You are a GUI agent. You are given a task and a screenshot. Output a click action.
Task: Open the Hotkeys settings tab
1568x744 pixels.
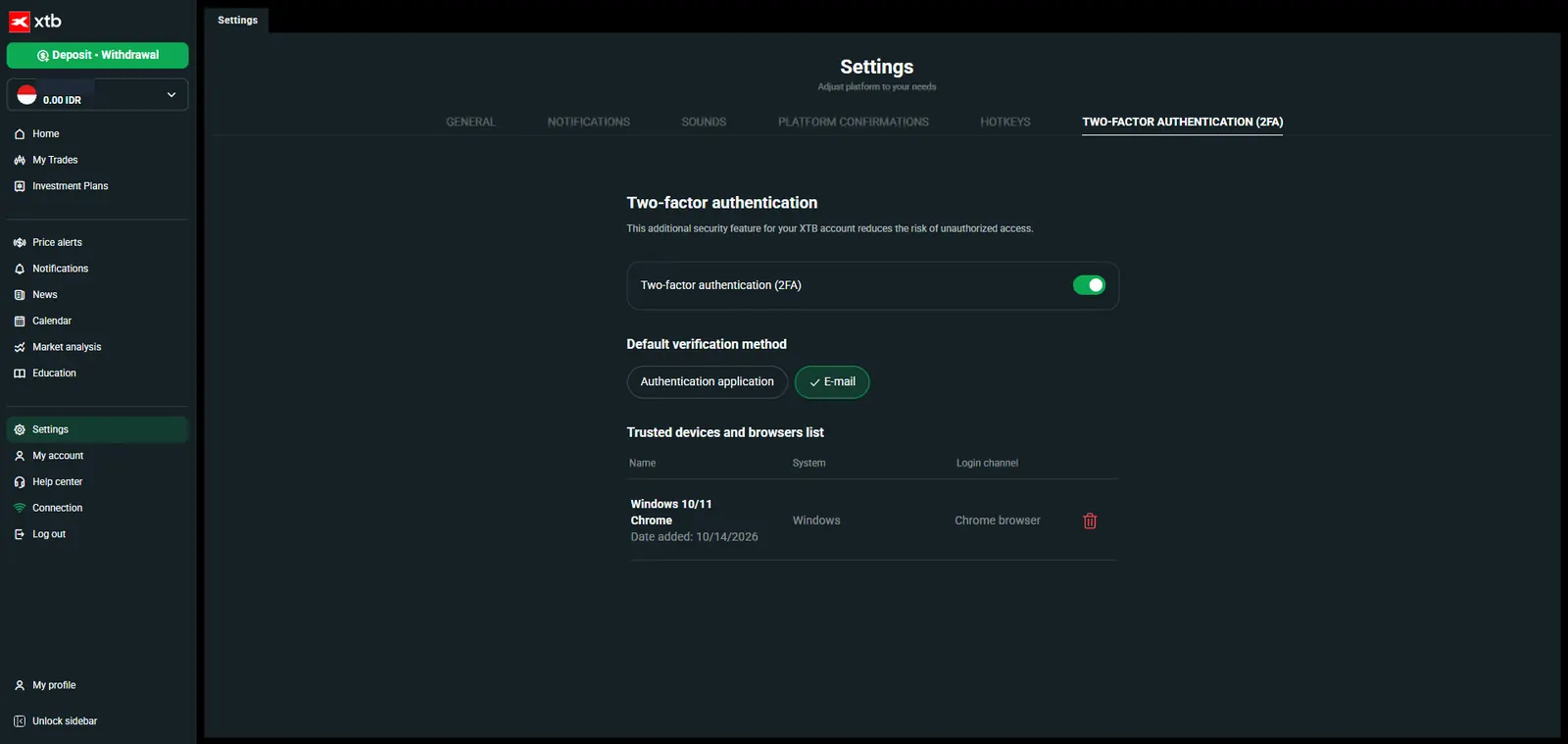tap(1005, 122)
